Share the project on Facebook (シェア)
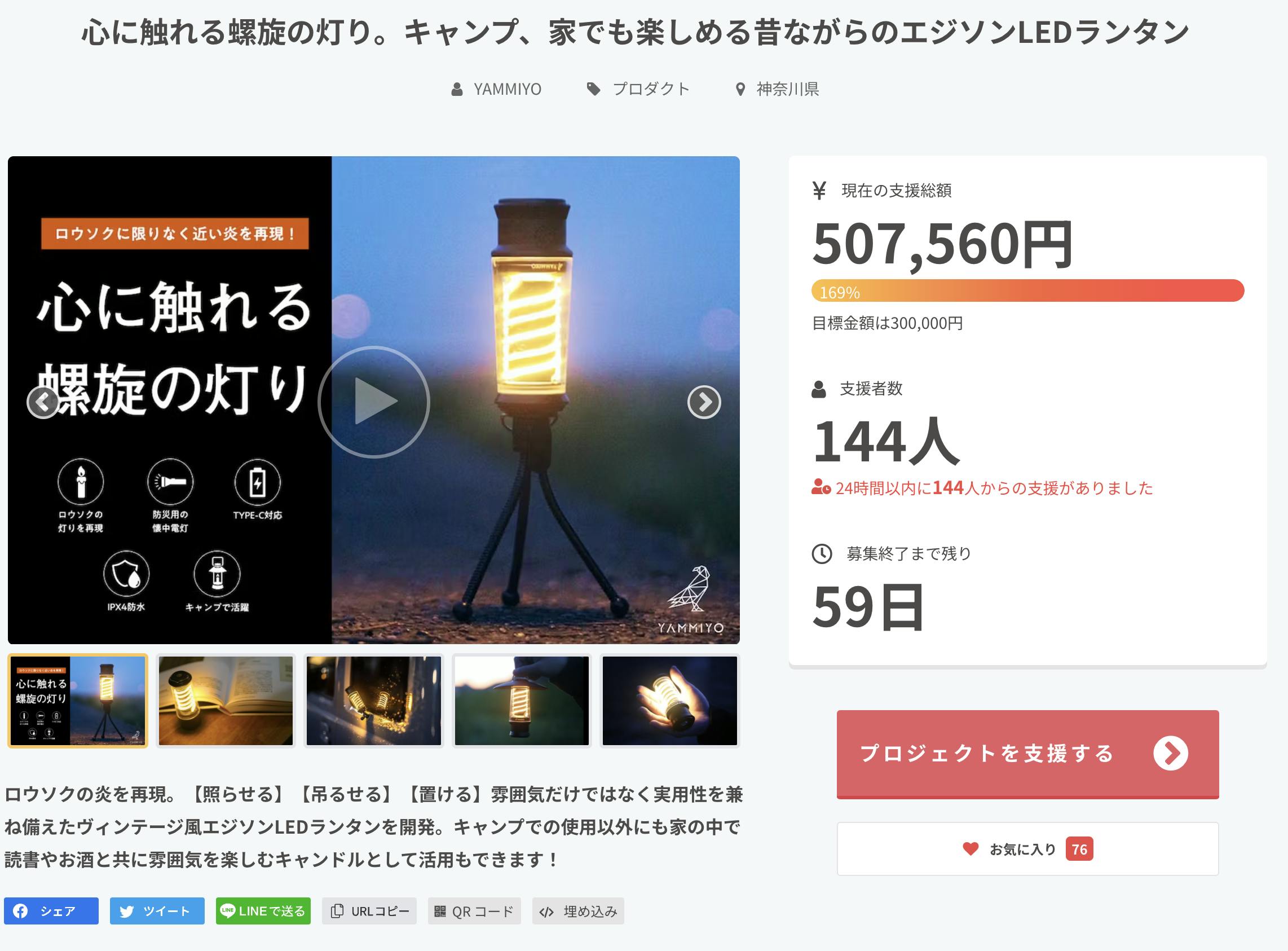The width and height of the screenshot is (1288, 951). [51, 911]
